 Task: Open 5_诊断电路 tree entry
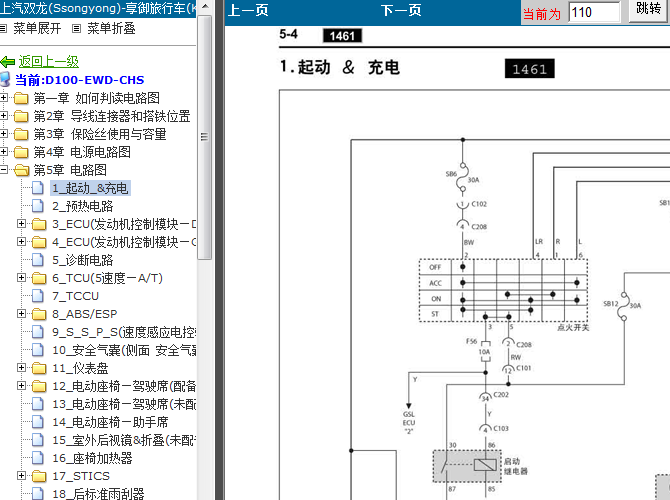coord(82,260)
